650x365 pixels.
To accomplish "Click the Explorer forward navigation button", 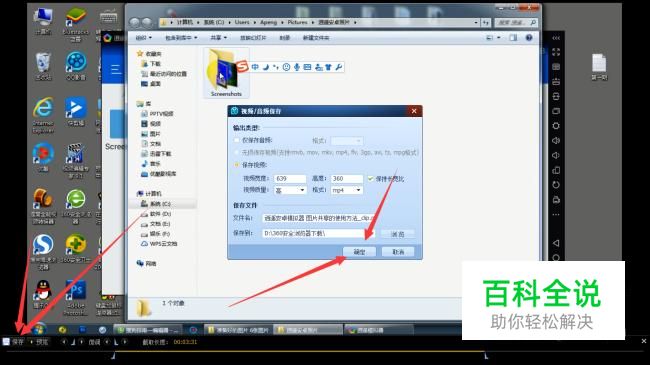I will pyautogui.click(x=147, y=22).
